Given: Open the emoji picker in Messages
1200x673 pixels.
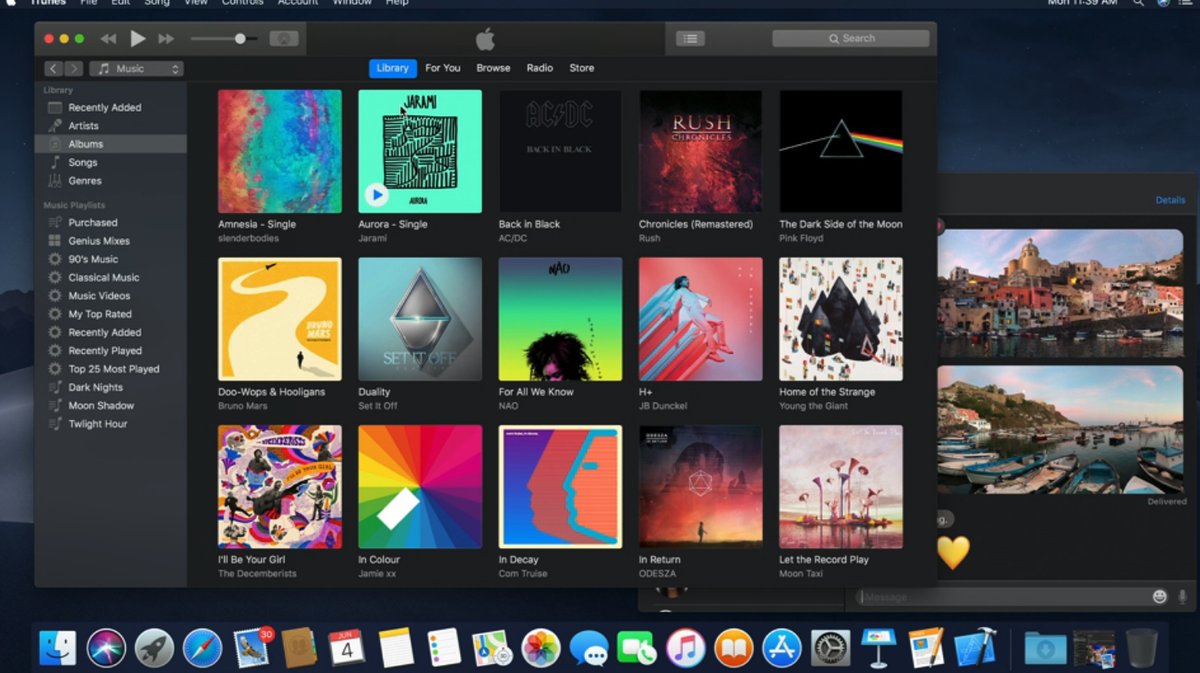Looking at the screenshot, I should point(1160,597).
